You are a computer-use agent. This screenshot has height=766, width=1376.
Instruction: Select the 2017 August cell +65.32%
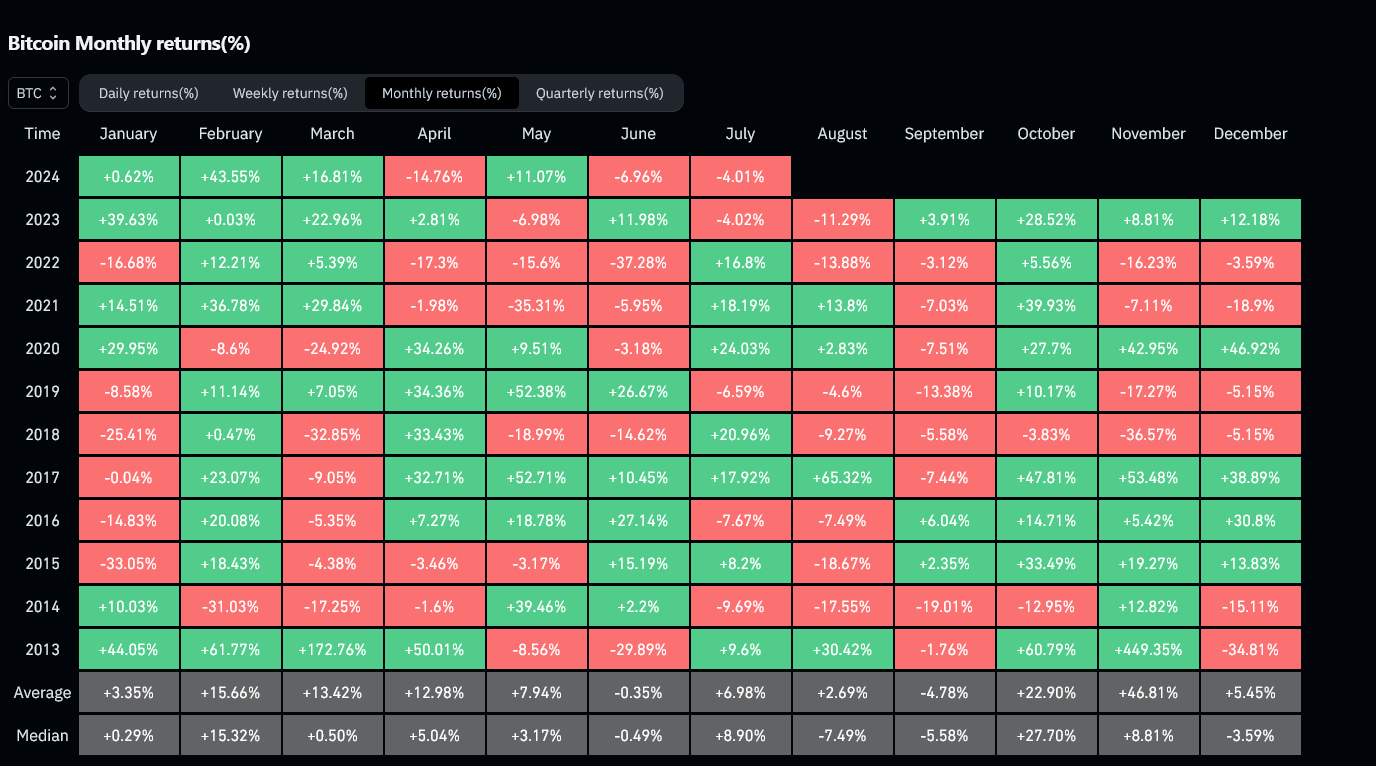point(842,477)
